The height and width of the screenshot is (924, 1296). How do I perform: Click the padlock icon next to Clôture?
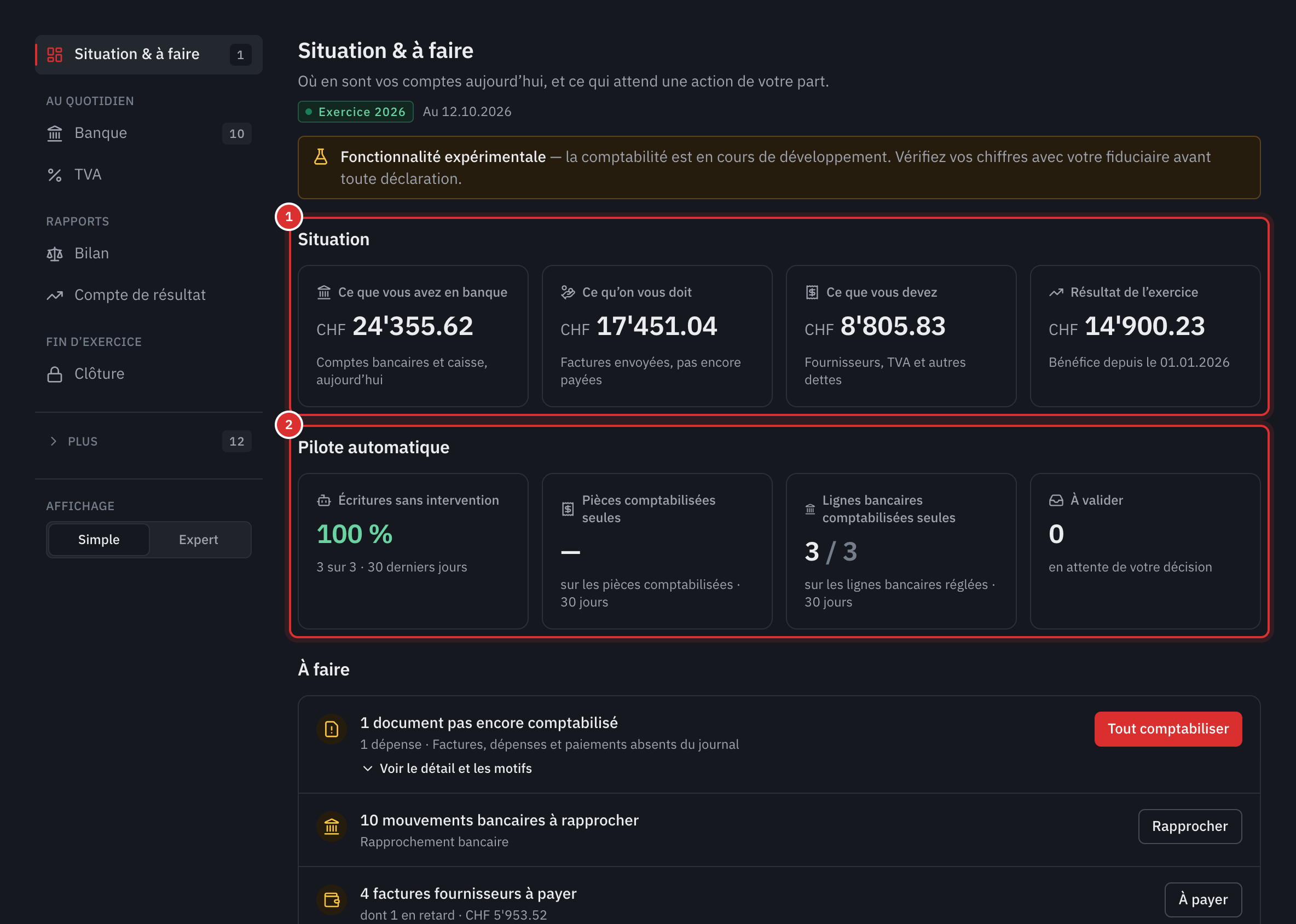(x=55, y=374)
